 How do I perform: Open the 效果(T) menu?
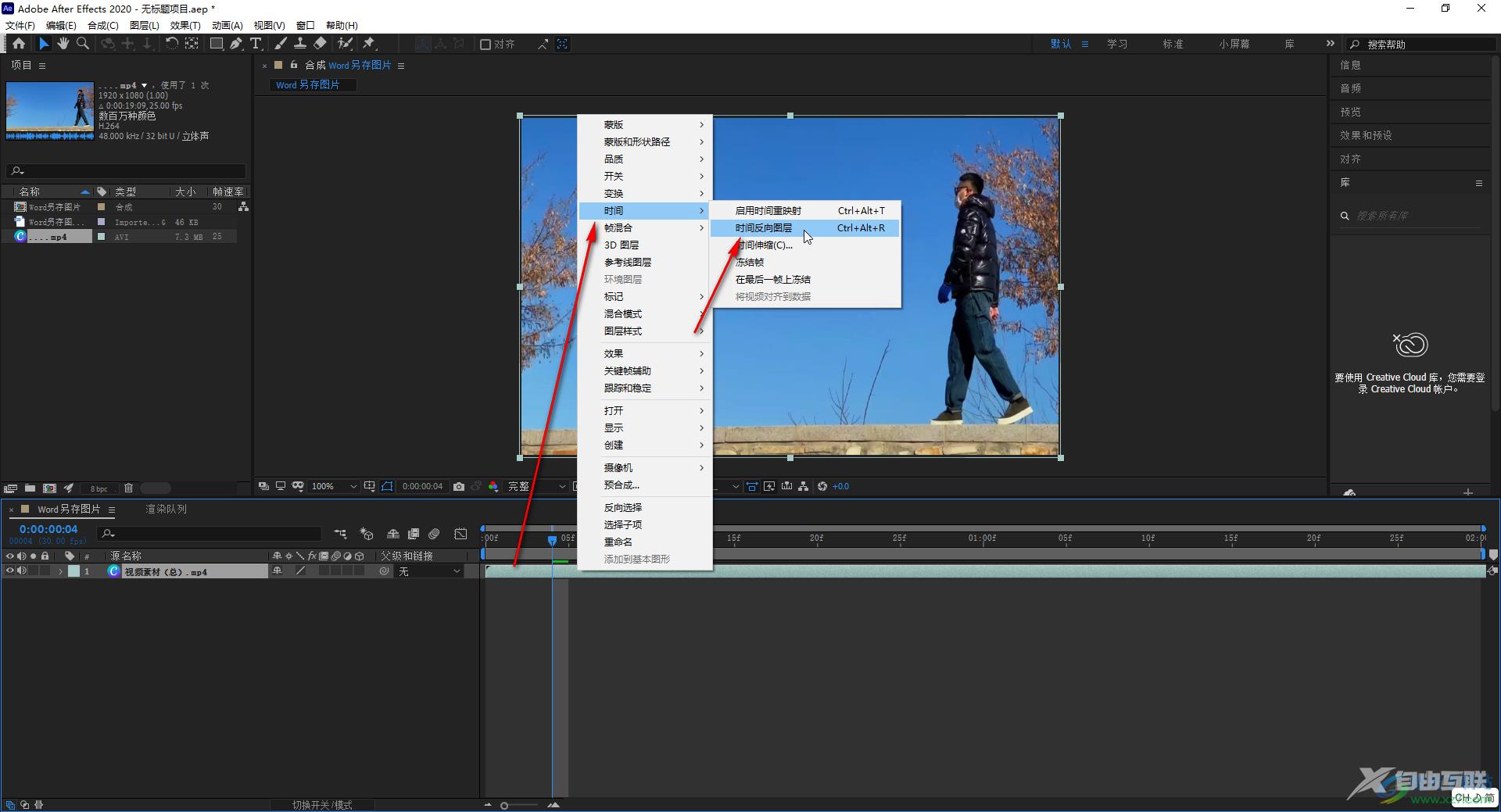click(x=185, y=25)
